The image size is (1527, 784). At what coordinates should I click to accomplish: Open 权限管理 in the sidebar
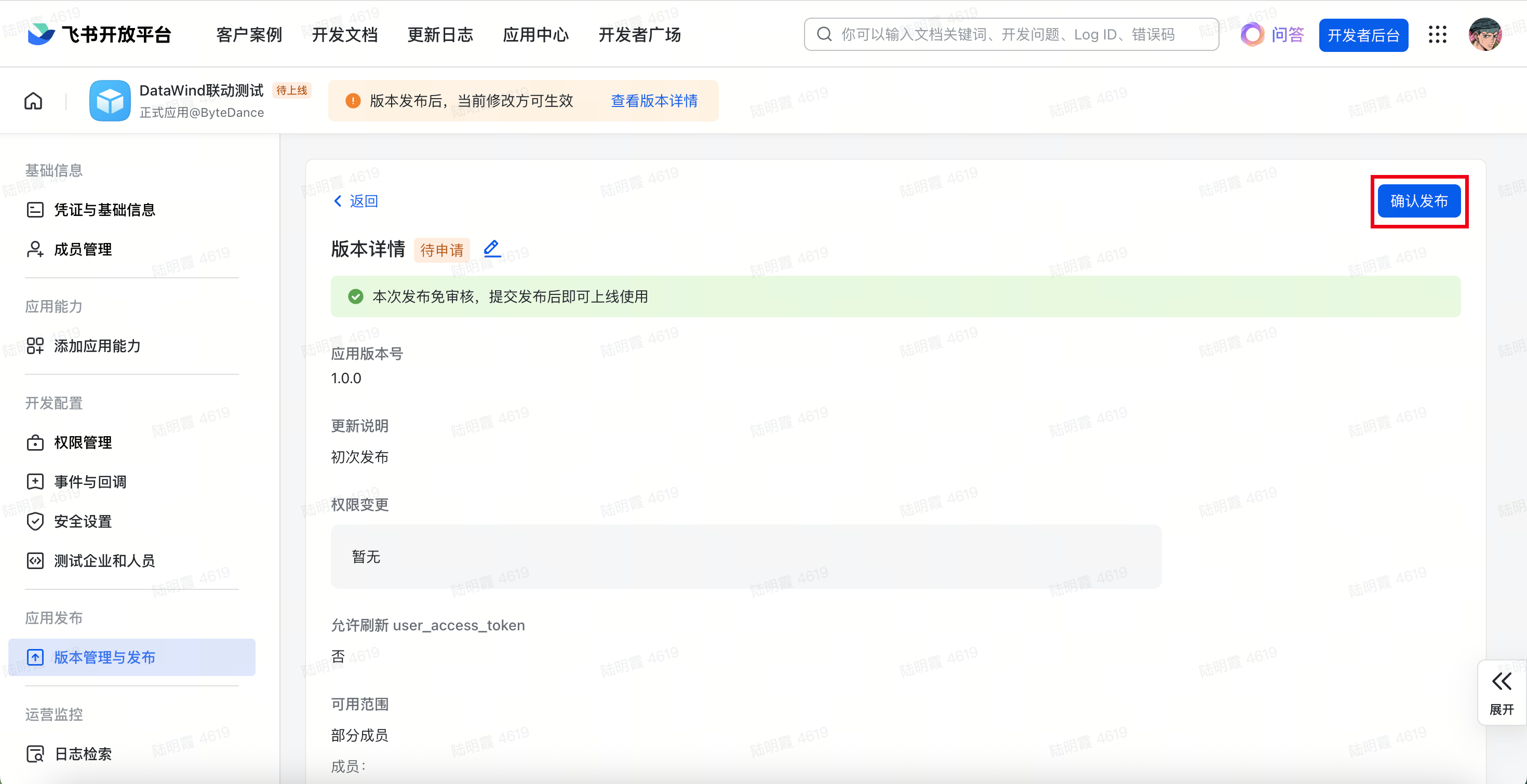pyautogui.click(x=83, y=443)
